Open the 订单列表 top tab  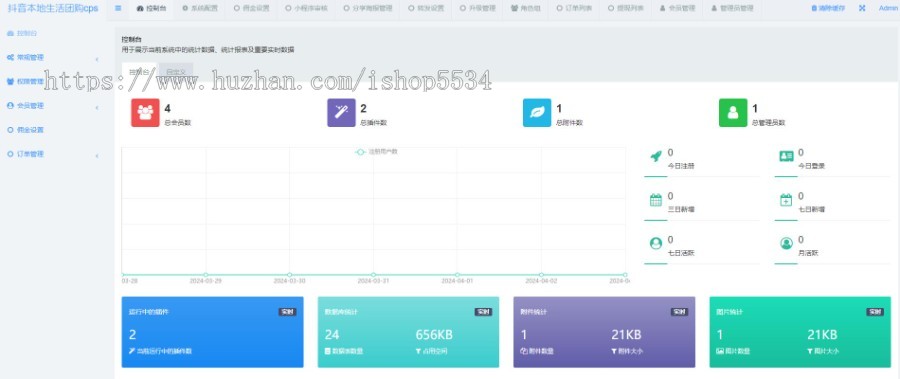pos(574,9)
